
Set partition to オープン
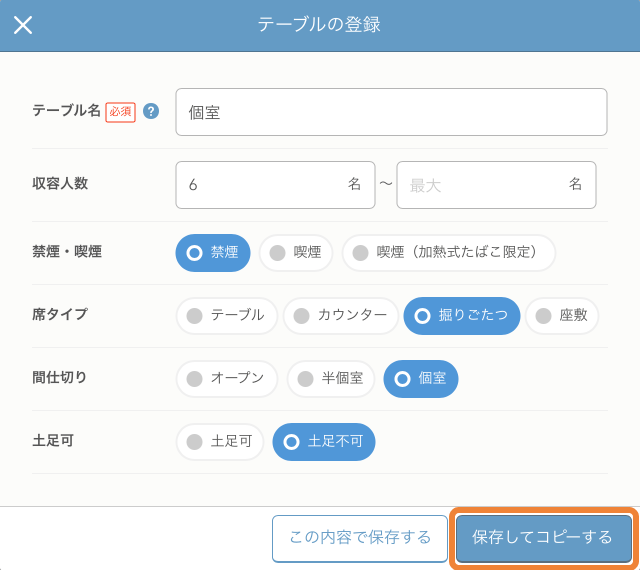coord(226,379)
